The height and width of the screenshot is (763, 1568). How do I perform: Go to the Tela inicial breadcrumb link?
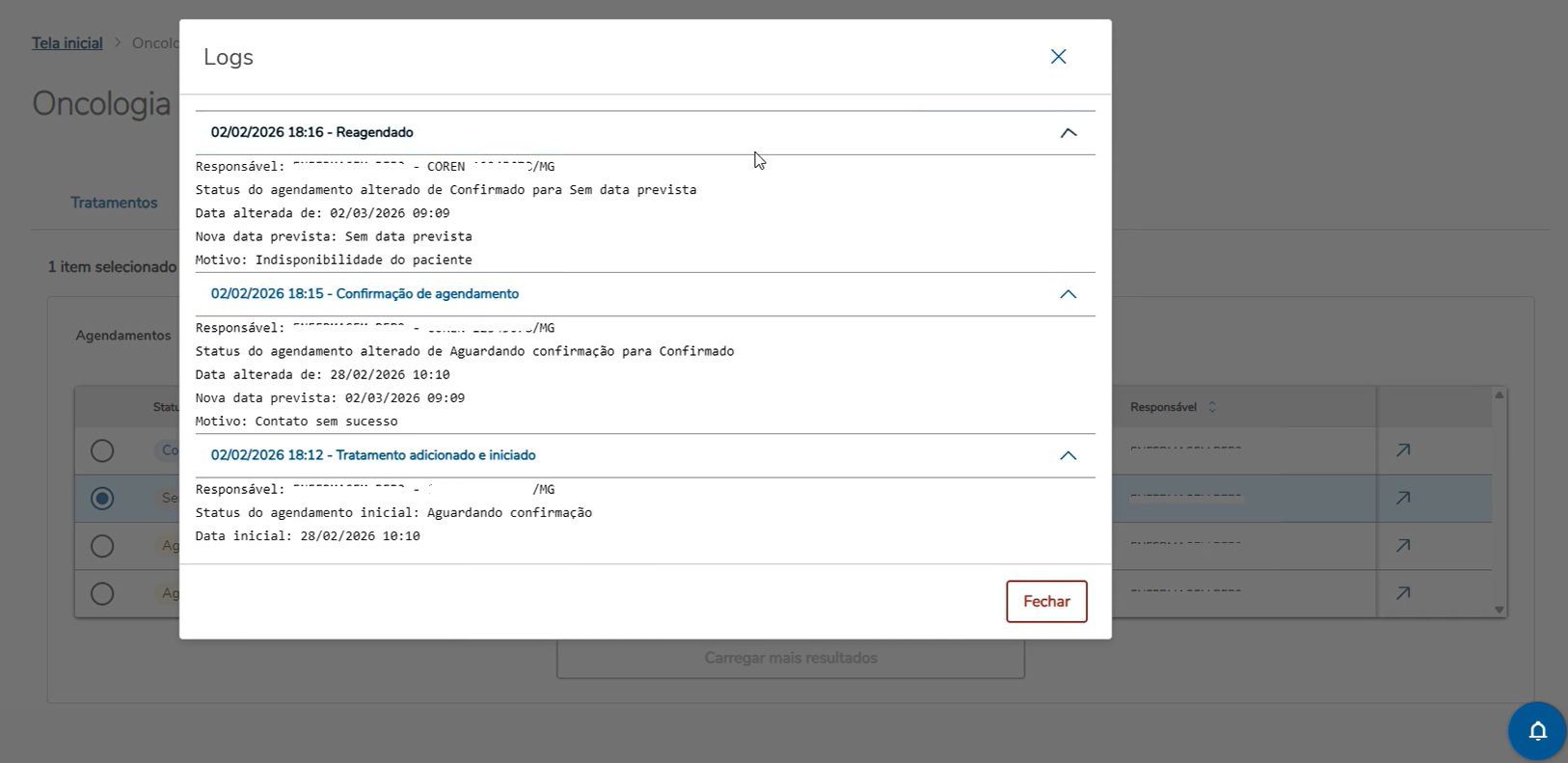(x=67, y=42)
